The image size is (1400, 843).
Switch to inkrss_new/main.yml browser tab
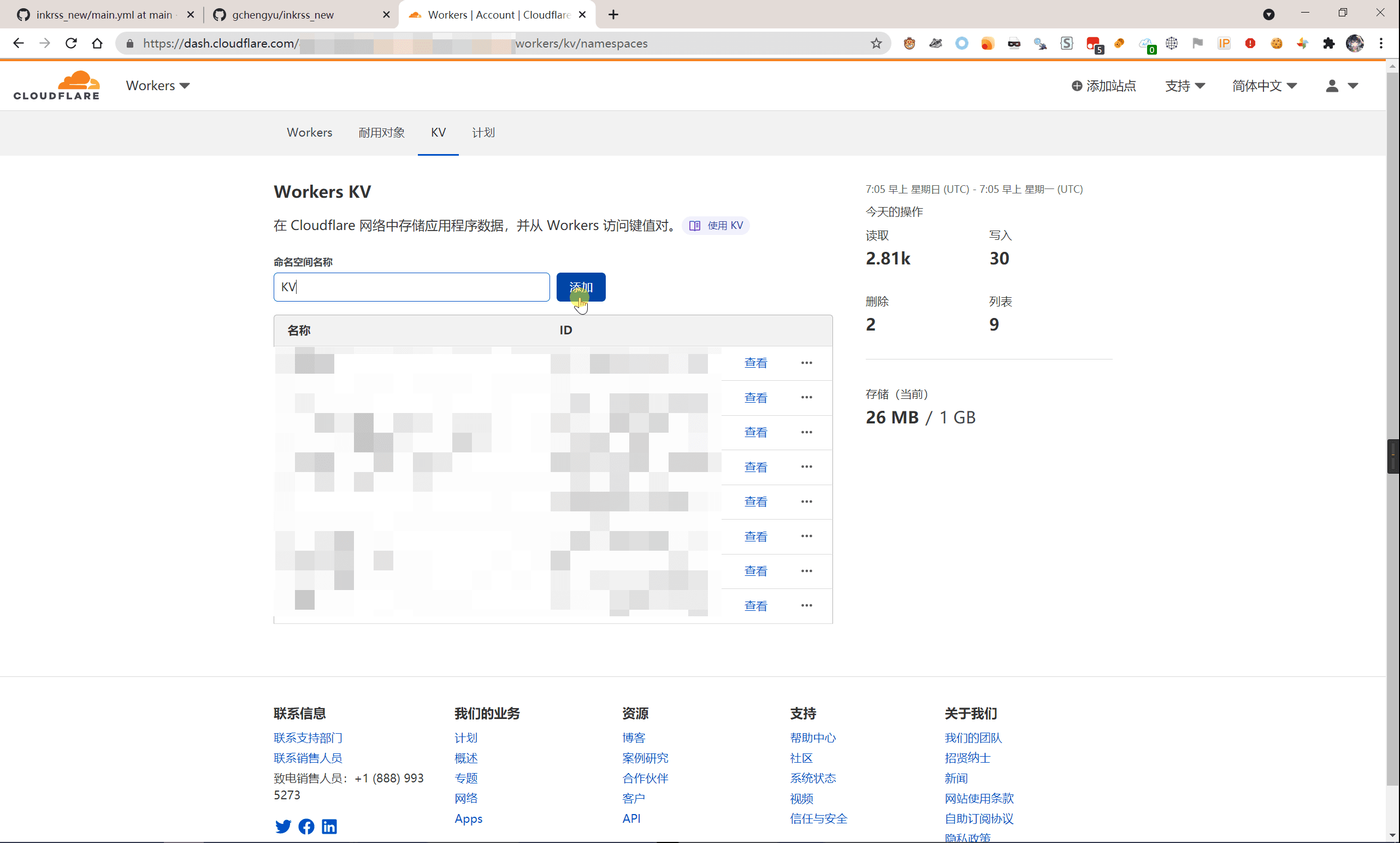click(103, 15)
